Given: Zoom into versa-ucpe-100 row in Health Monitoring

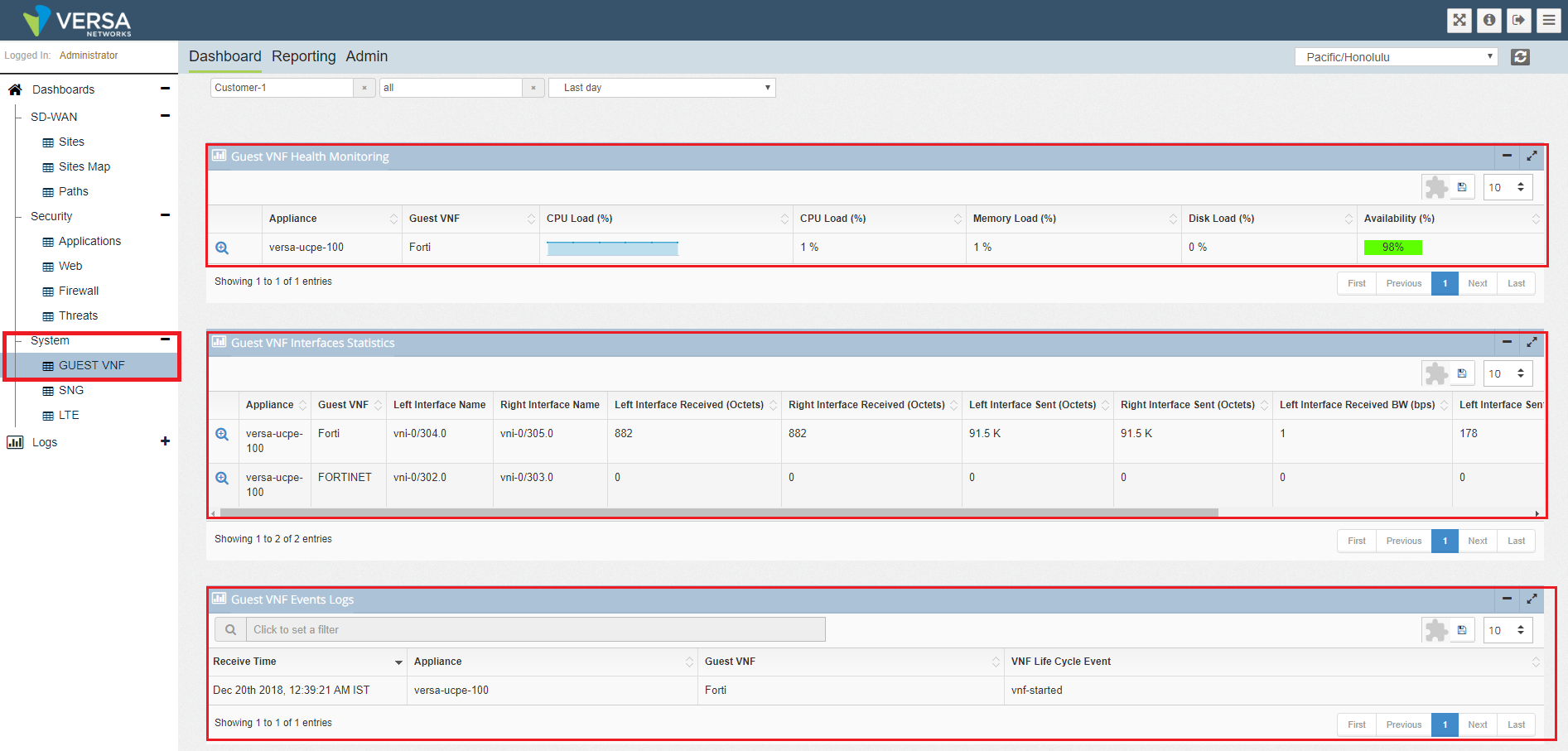Looking at the screenshot, I should coord(222,248).
